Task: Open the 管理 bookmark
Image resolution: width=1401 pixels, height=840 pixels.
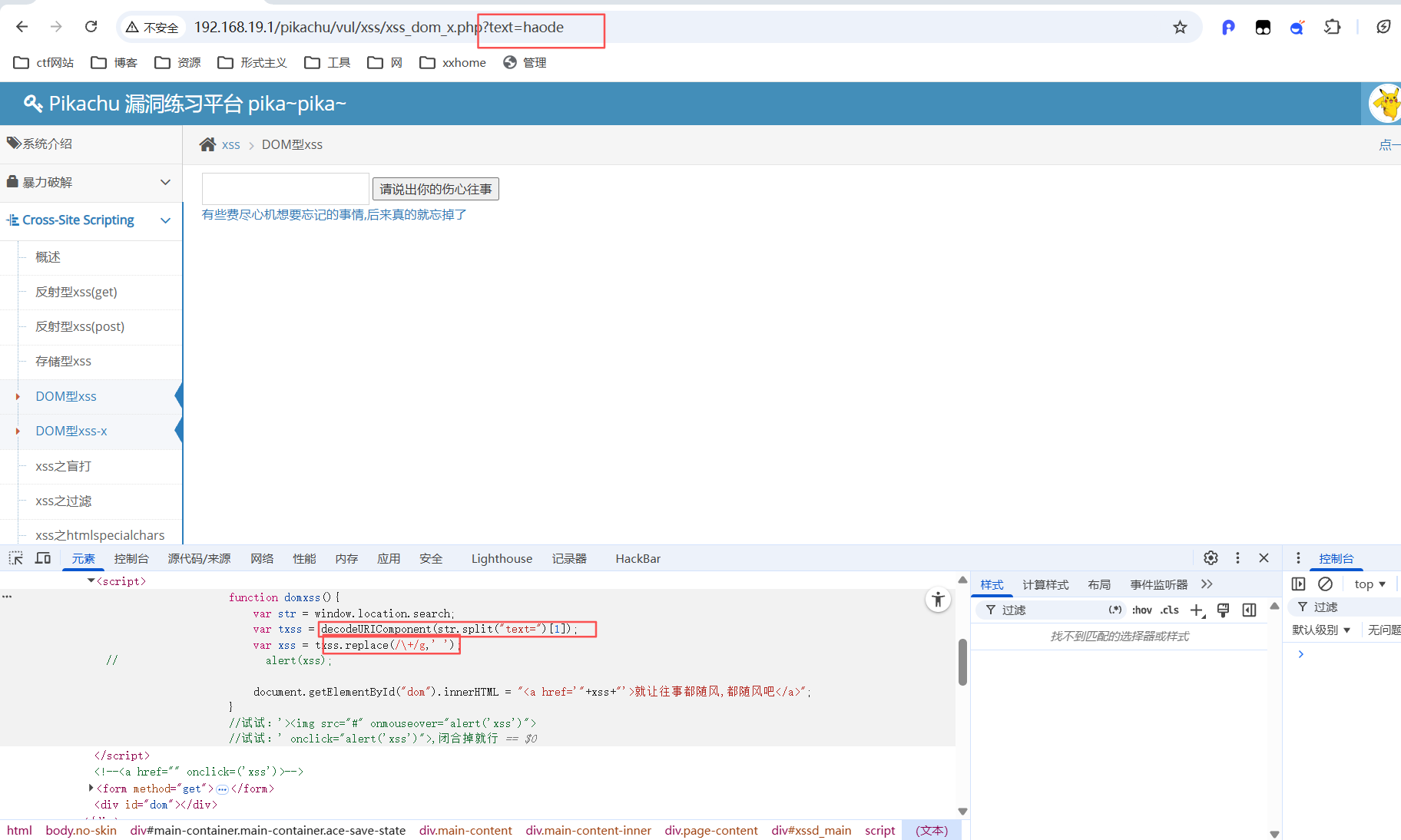Action: coord(525,62)
